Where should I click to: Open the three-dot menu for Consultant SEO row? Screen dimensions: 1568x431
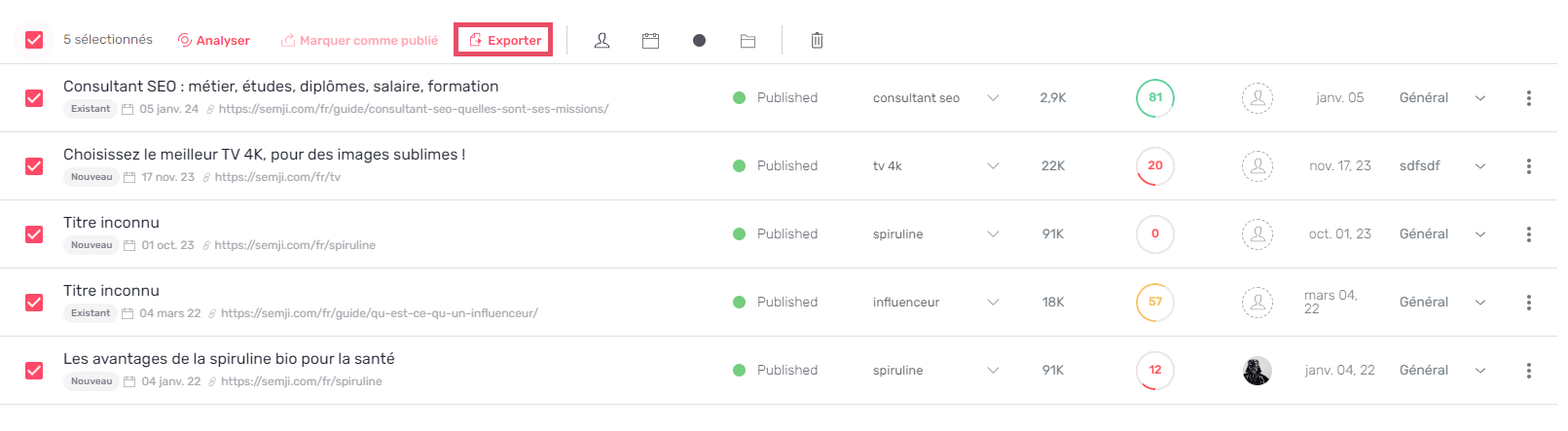(x=1529, y=98)
